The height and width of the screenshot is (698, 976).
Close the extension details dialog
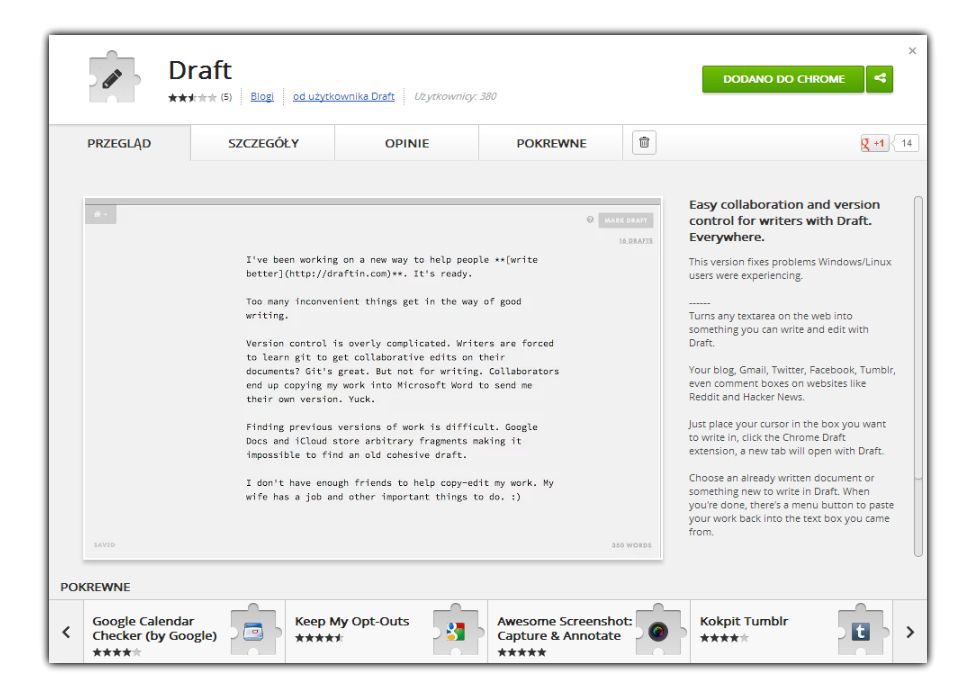coord(913,50)
